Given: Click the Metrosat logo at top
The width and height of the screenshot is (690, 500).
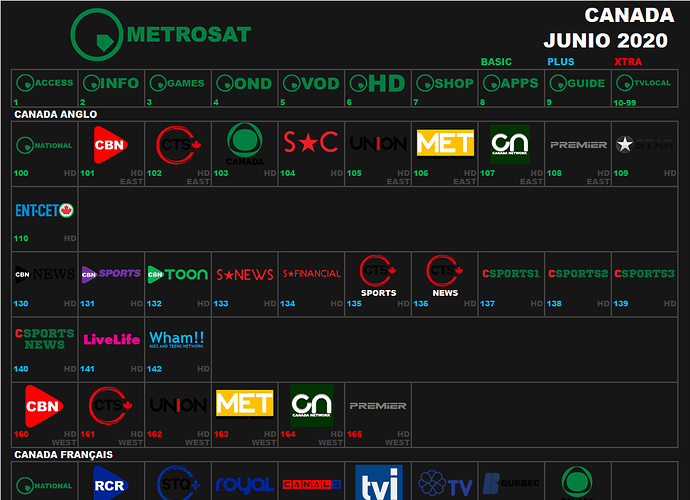Looking at the screenshot, I should [161, 35].
